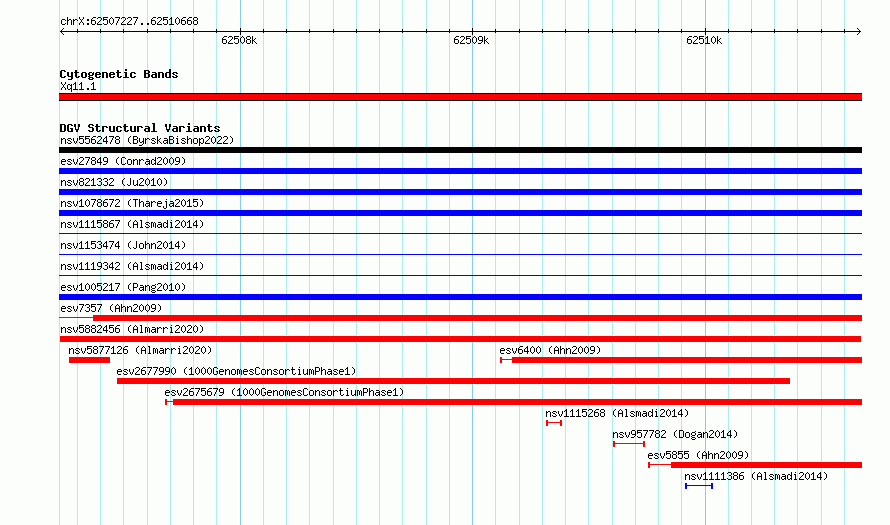Open variant nsv1115268 (Alsmadi2014)
Screen dimensions: 890x525
(x=617, y=413)
